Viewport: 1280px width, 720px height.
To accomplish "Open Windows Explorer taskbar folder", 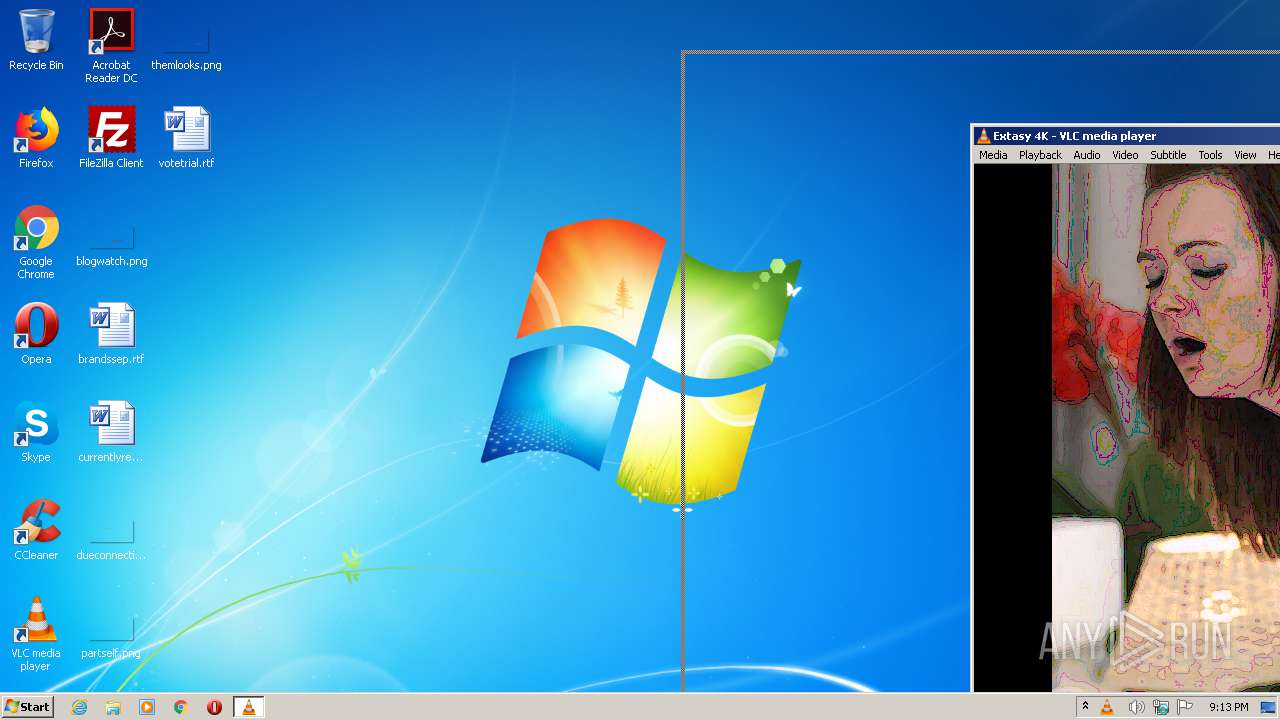I will (113, 707).
